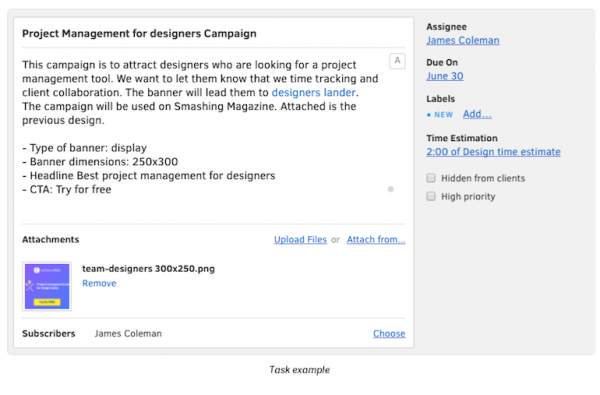Toggle the text formatting 'A' icon
Viewport: 600px width, 395px height.
click(397, 61)
